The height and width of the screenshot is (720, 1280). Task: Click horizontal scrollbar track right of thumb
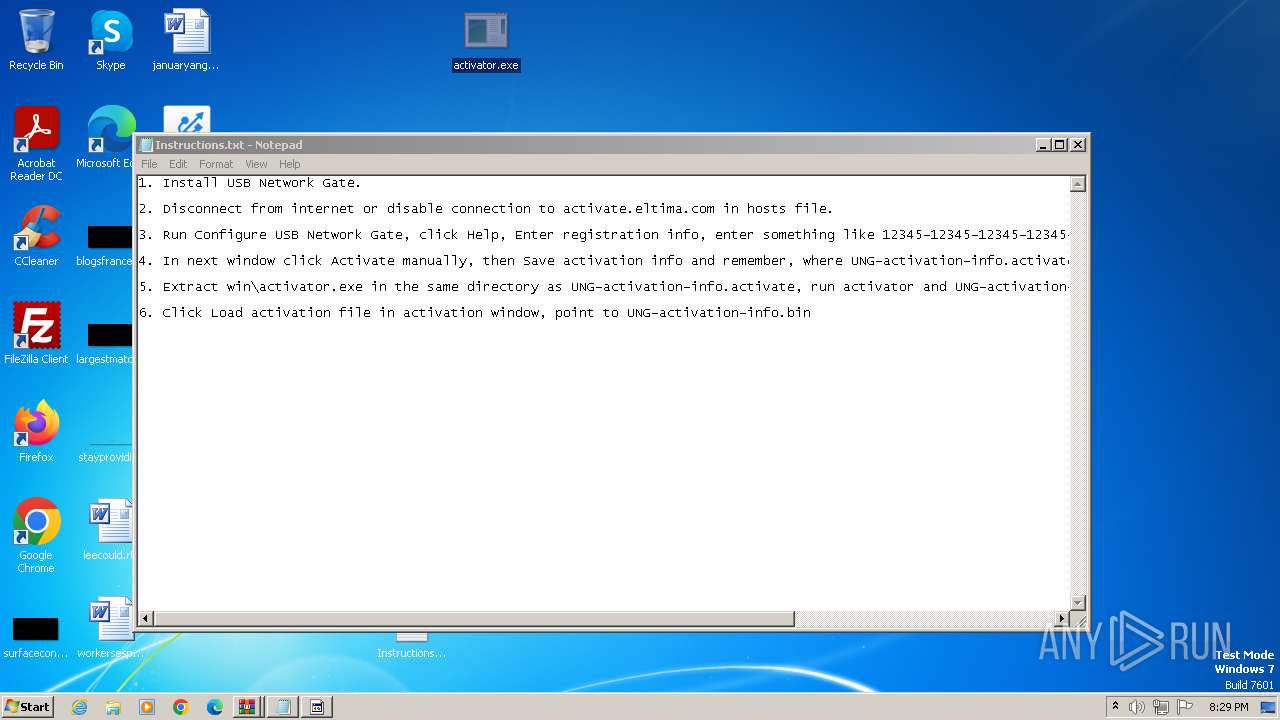coord(925,619)
